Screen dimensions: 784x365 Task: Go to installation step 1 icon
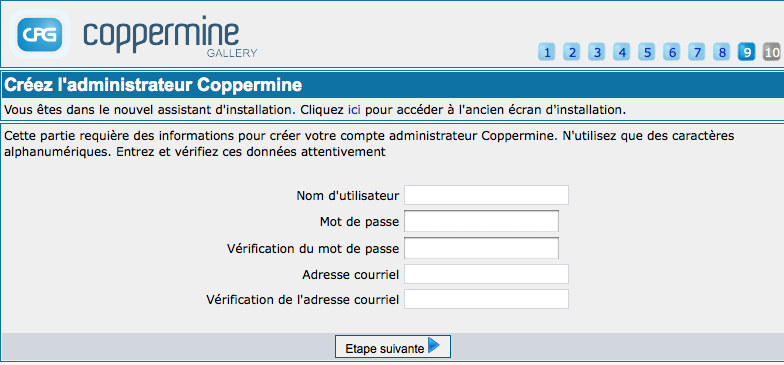[x=547, y=52]
